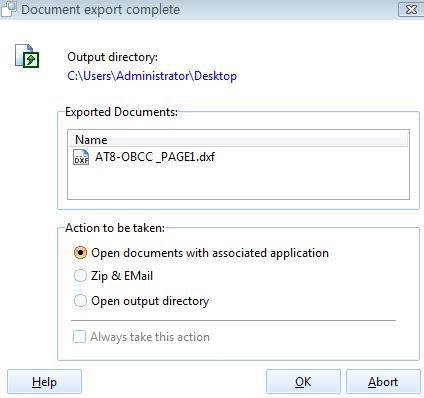
Task: Click the Name column header
Action: 238,139
